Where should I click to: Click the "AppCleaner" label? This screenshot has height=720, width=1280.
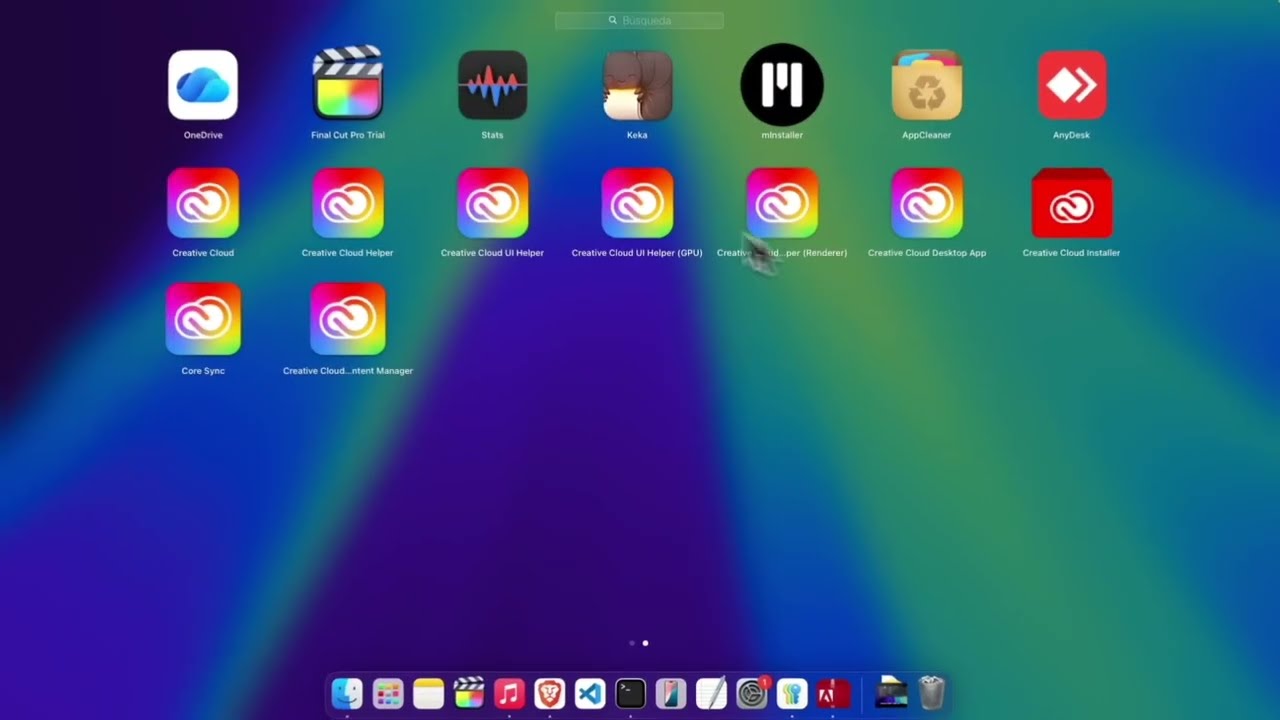coord(927,135)
